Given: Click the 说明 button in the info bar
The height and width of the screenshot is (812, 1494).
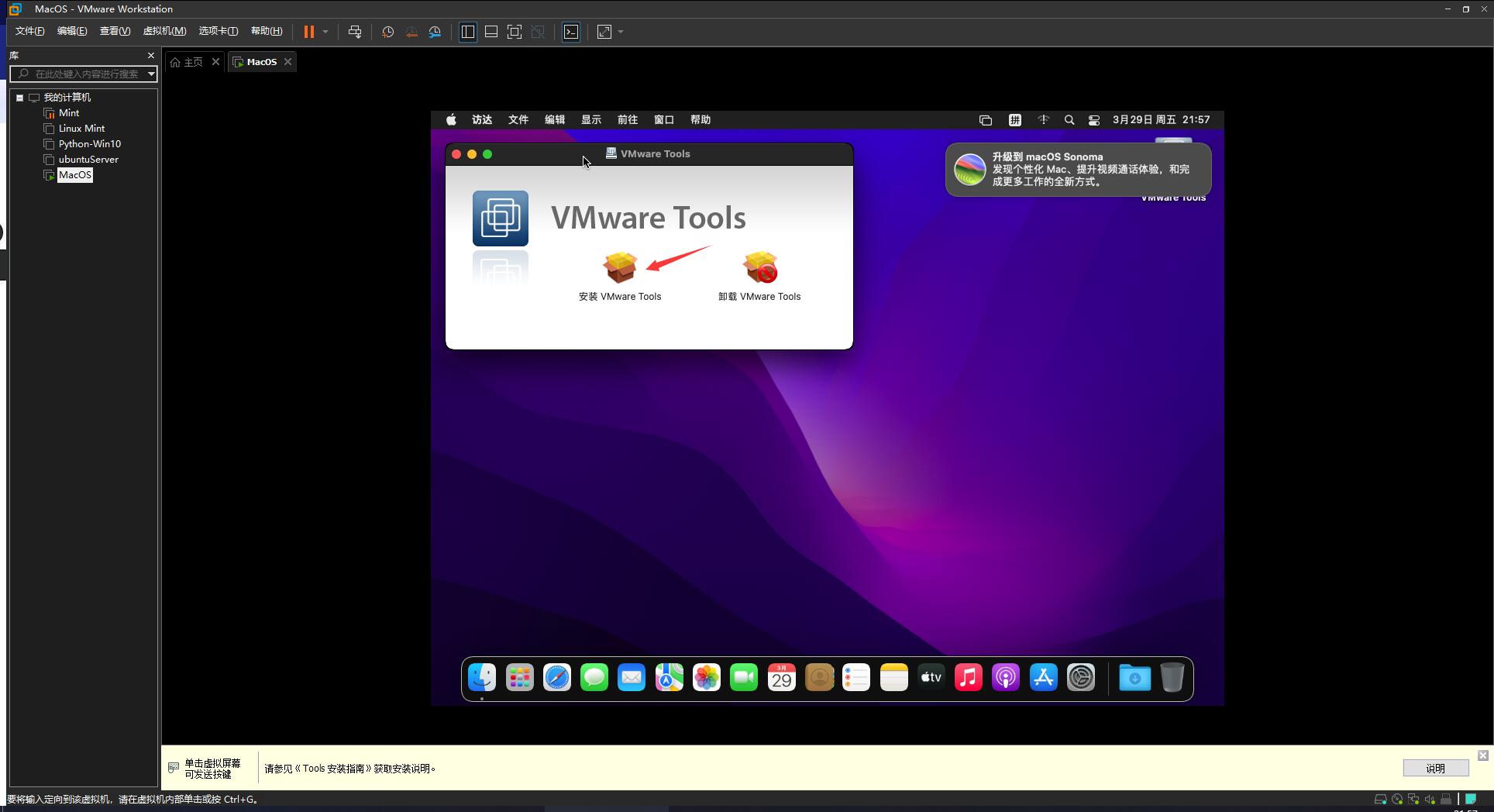Looking at the screenshot, I should [x=1435, y=768].
